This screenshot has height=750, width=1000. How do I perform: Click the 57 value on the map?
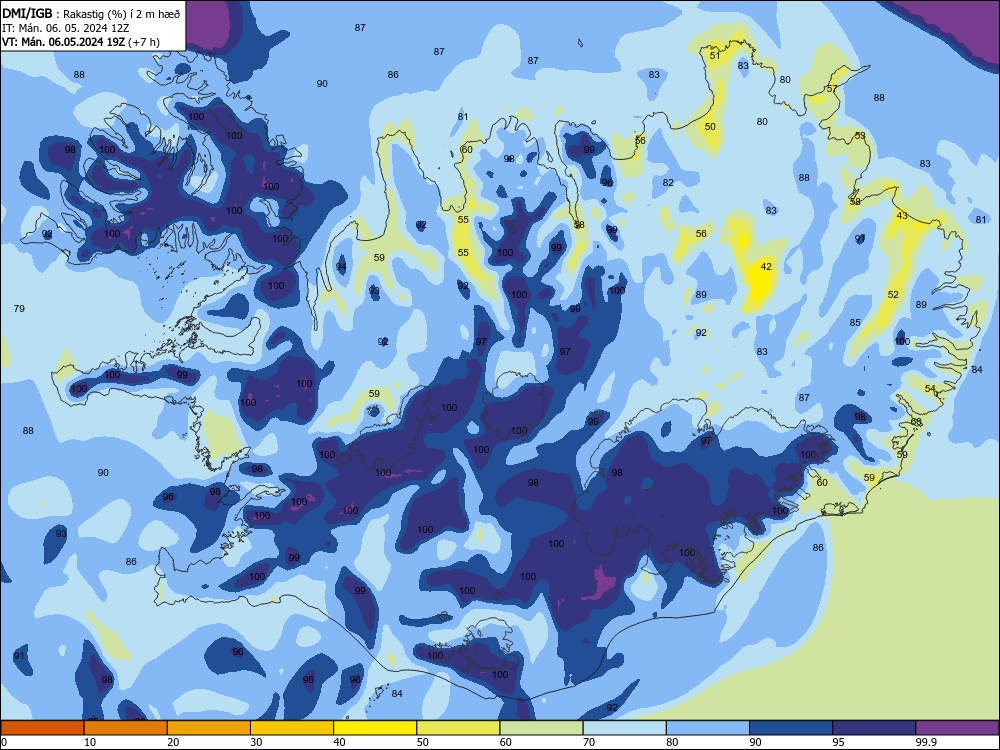pyautogui.click(x=832, y=89)
